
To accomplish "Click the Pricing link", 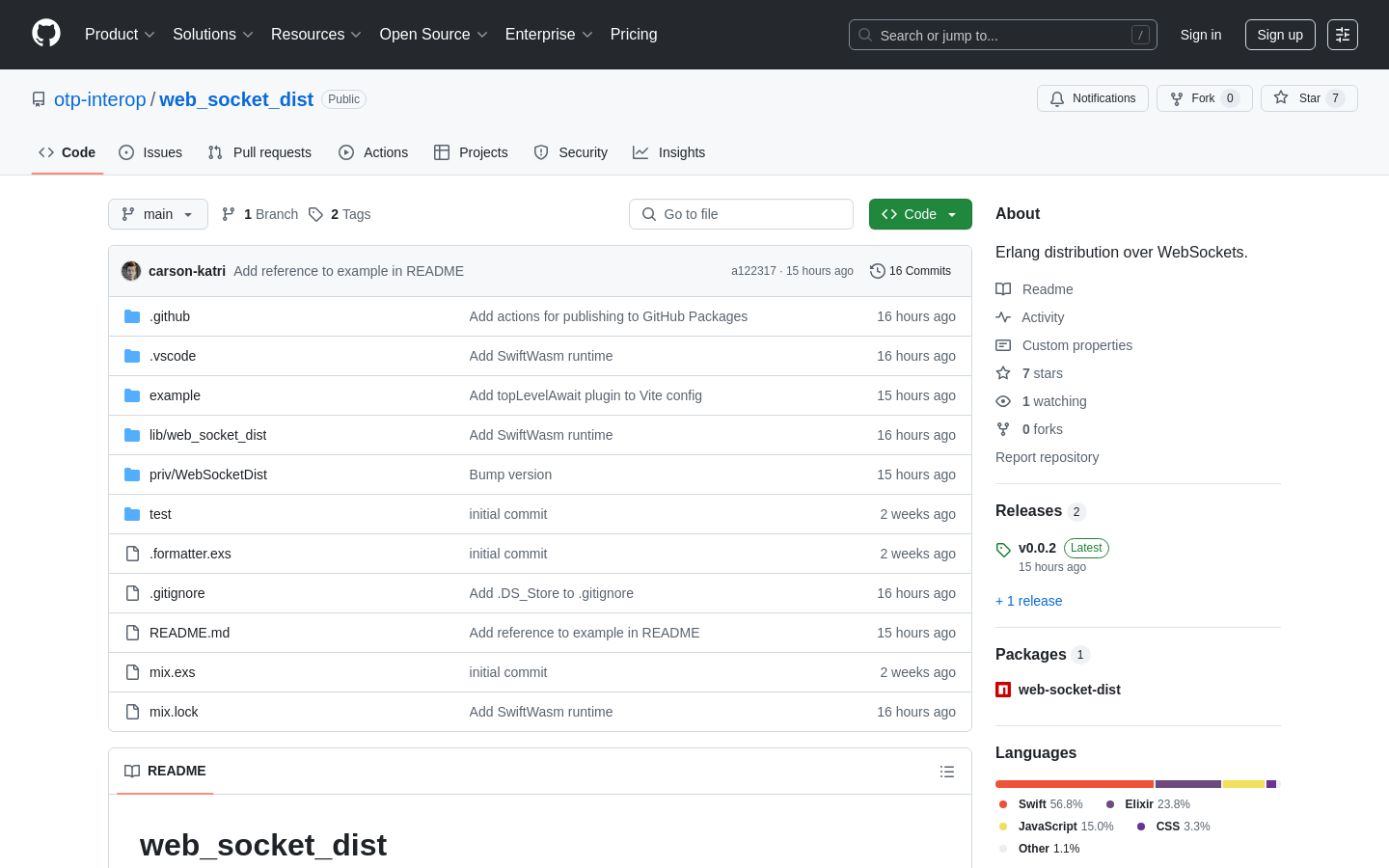I will coord(634,35).
